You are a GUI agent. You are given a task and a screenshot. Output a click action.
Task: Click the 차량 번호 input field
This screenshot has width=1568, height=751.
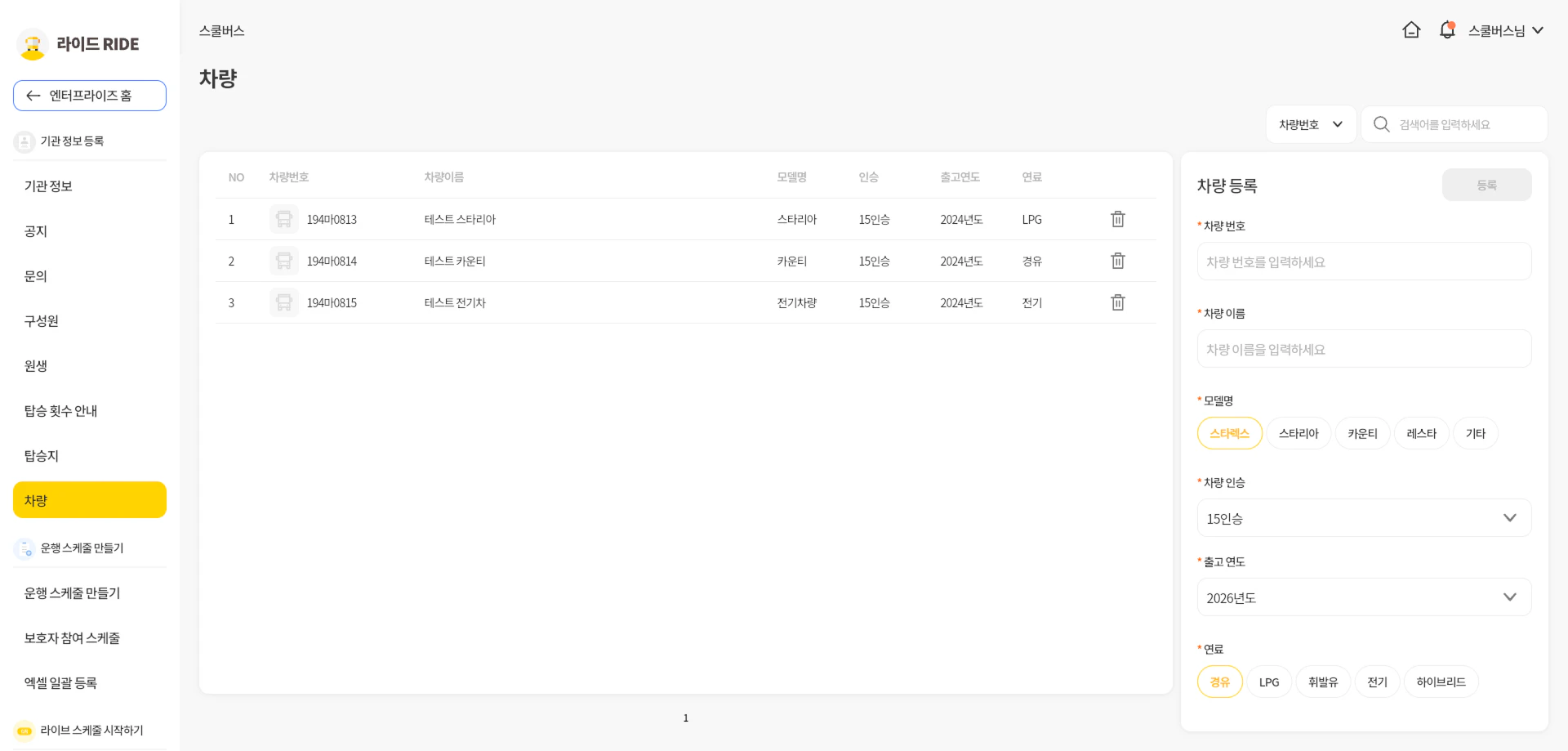click(1364, 262)
